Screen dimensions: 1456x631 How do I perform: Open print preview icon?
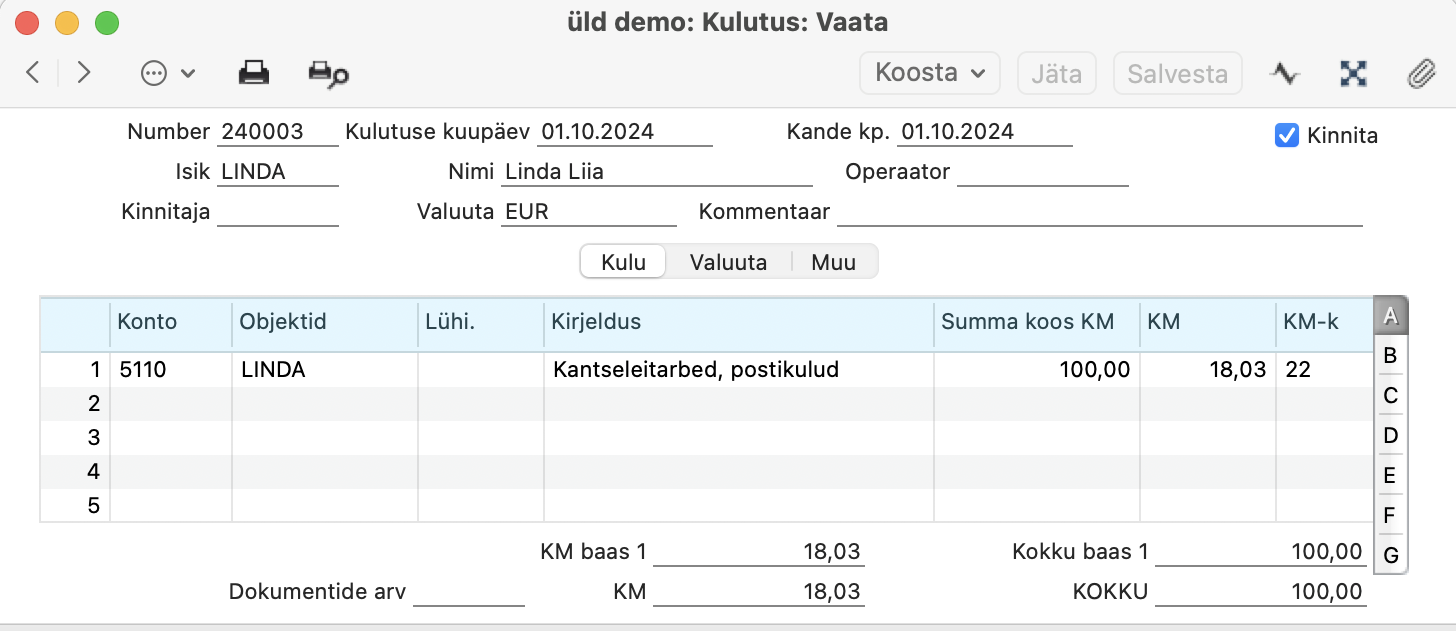(x=328, y=73)
